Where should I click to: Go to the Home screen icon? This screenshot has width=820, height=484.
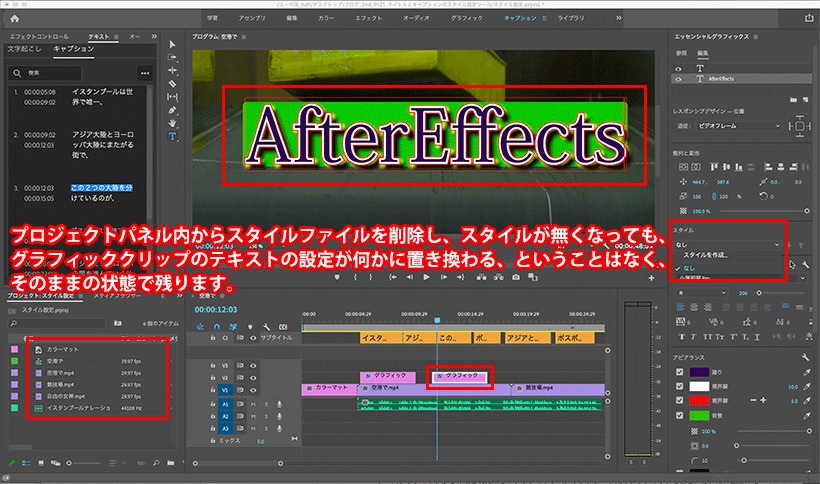[x=15, y=18]
